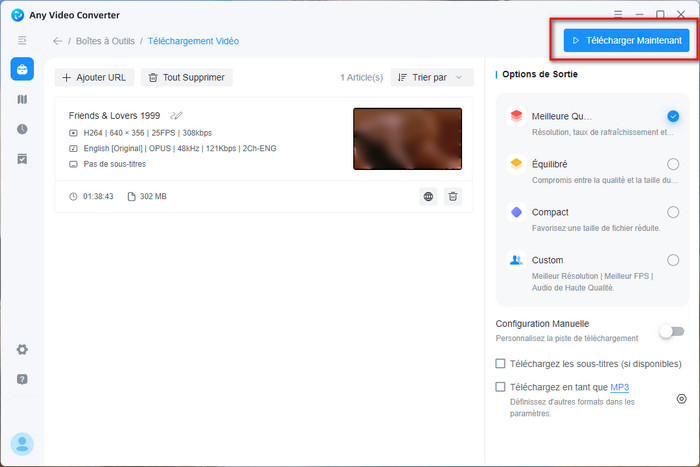This screenshot has height=467, width=700.
Task: Click the help question mark icon
Action: click(22, 379)
